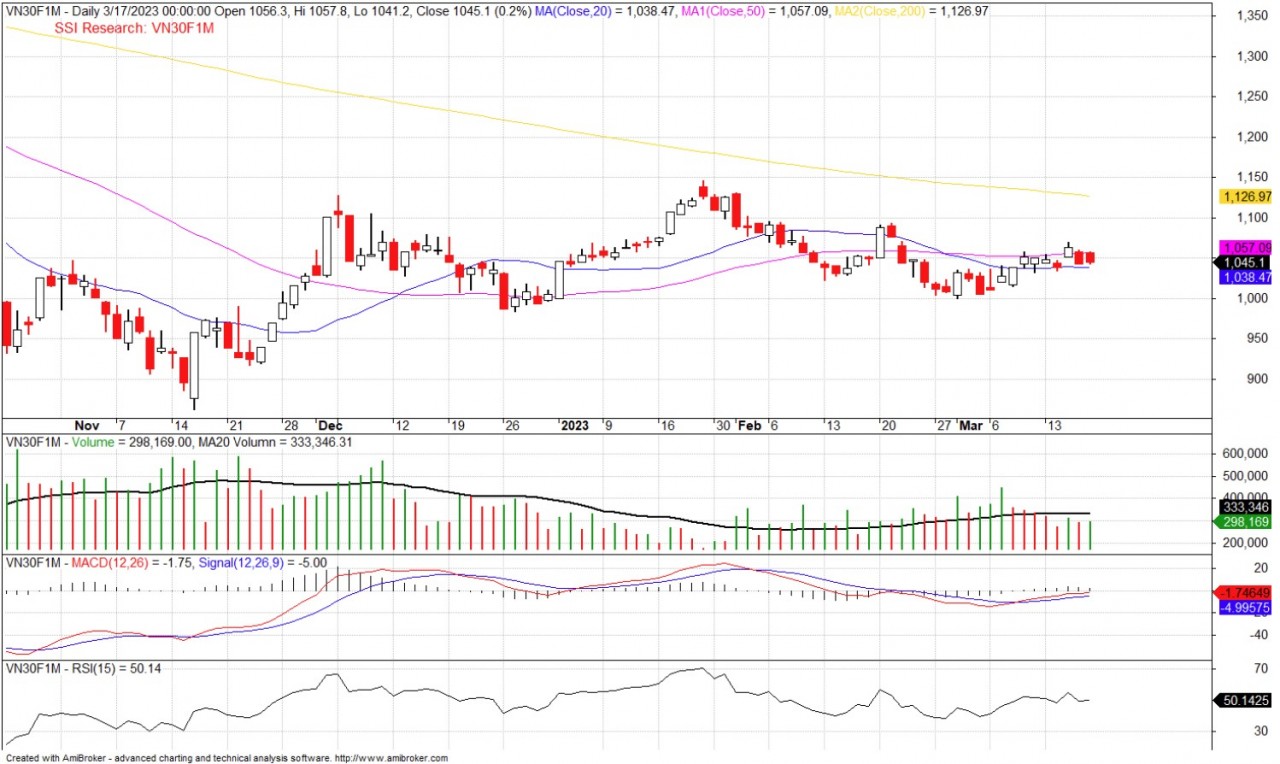This screenshot has width=1280, height=764.
Task: Click the 950 price axis value
Action: [1256, 338]
